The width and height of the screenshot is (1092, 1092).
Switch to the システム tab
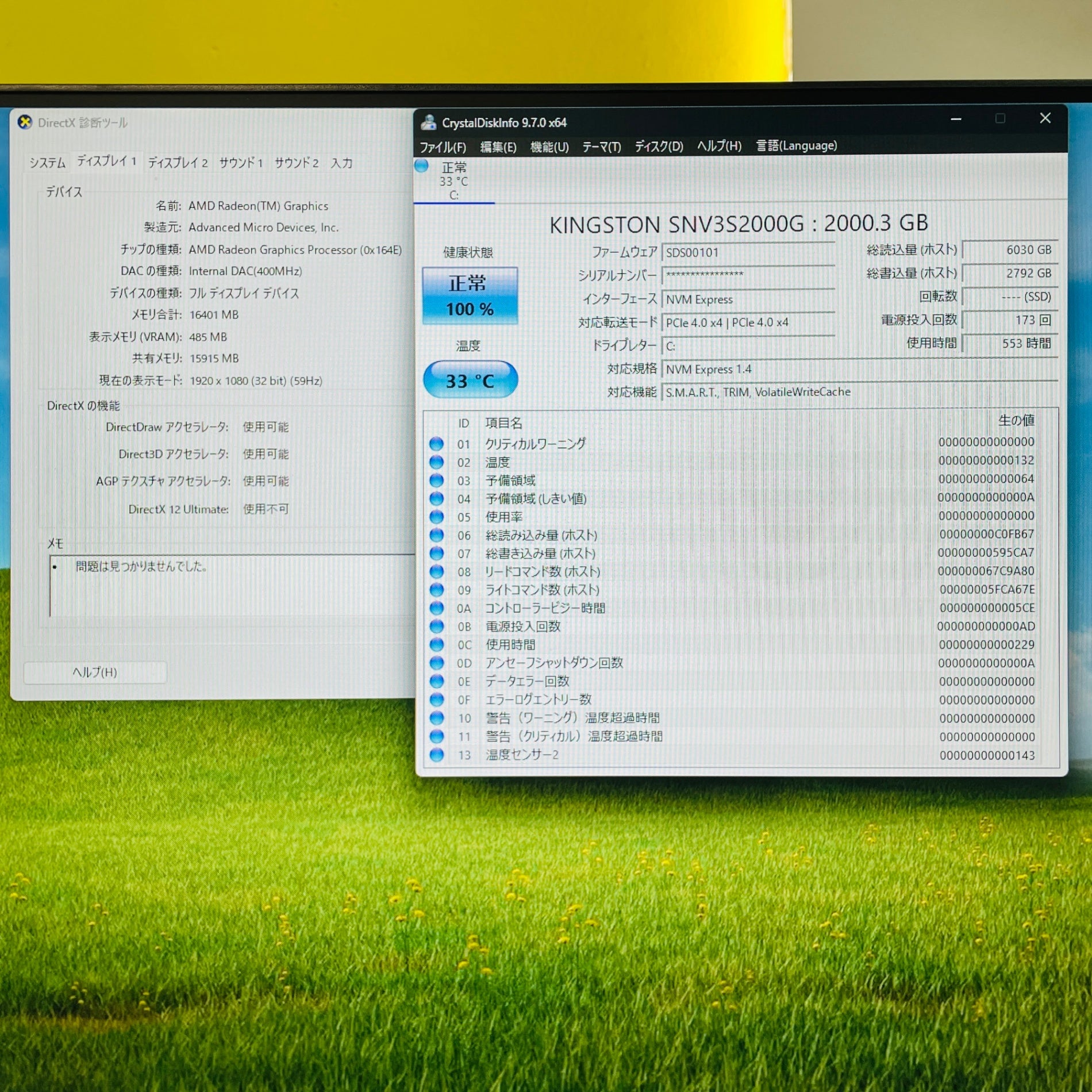tap(47, 163)
